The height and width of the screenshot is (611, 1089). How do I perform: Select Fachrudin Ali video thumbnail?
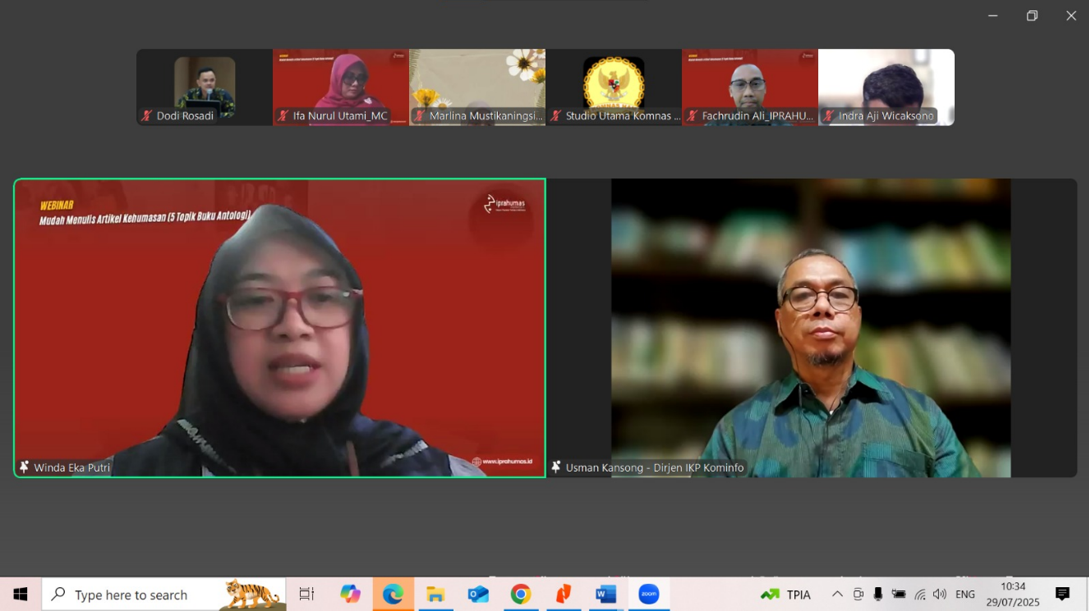750,87
